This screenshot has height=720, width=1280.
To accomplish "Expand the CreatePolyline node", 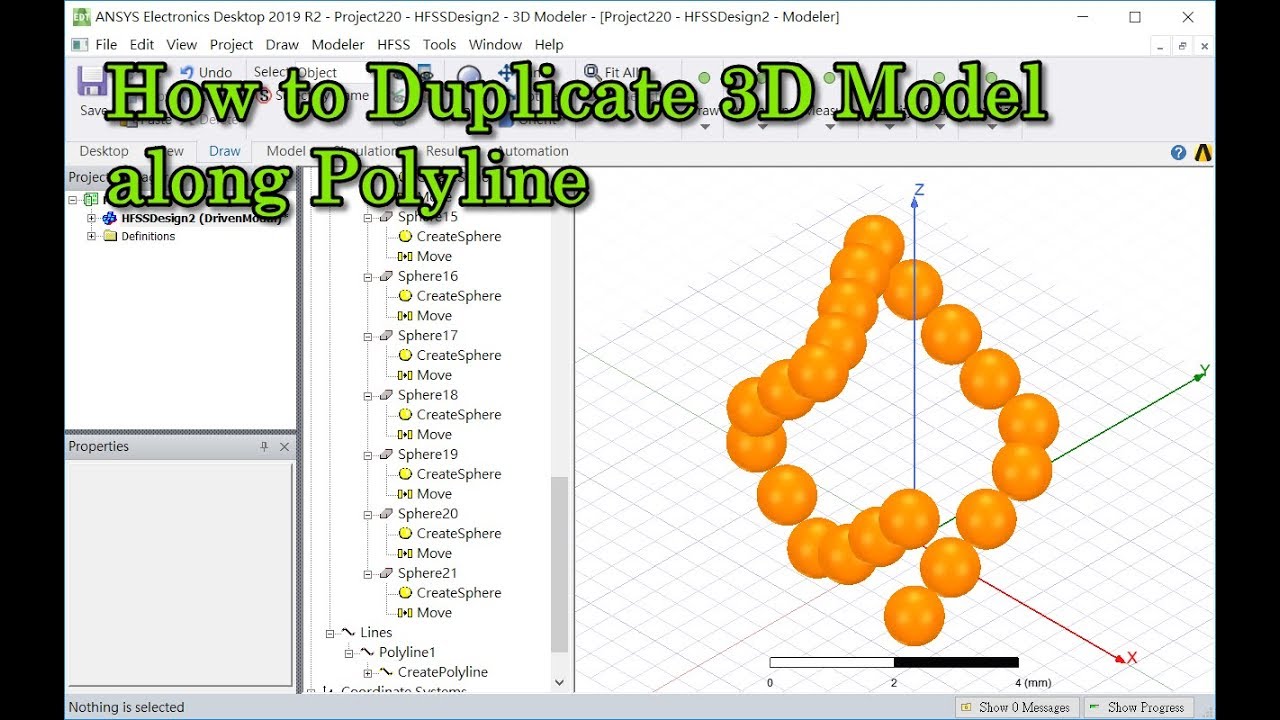I will point(367,673).
